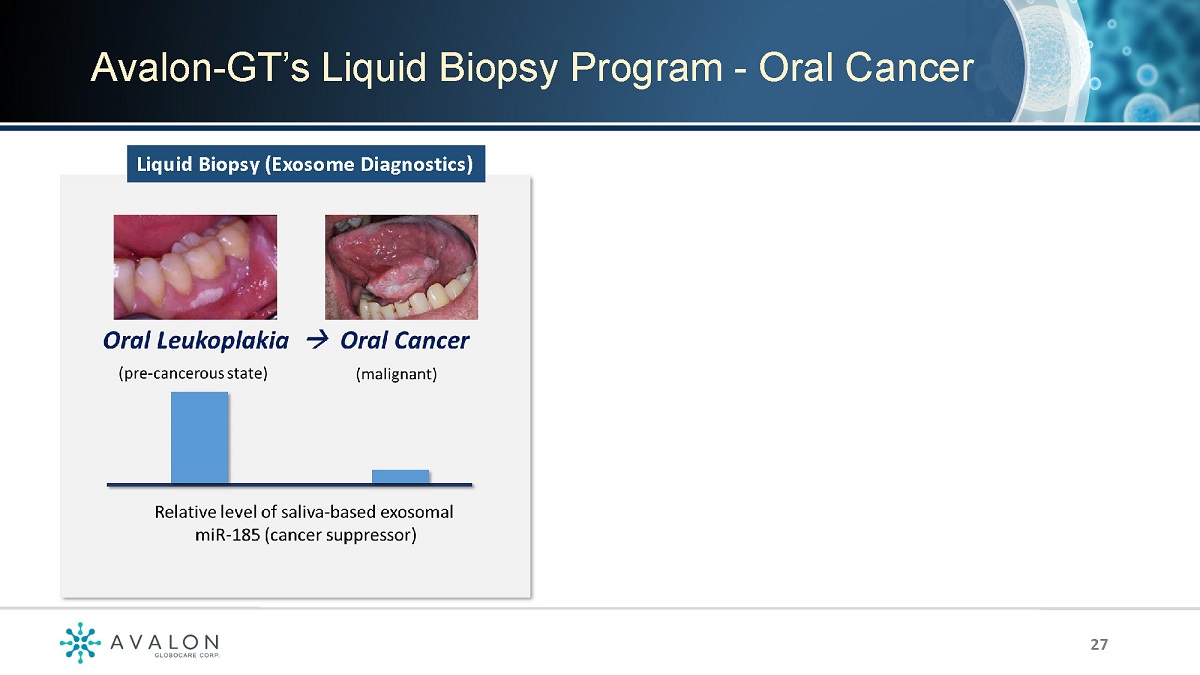1200x675 pixels.
Task: Click the Oral Cancer heading text
Action: point(404,340)
